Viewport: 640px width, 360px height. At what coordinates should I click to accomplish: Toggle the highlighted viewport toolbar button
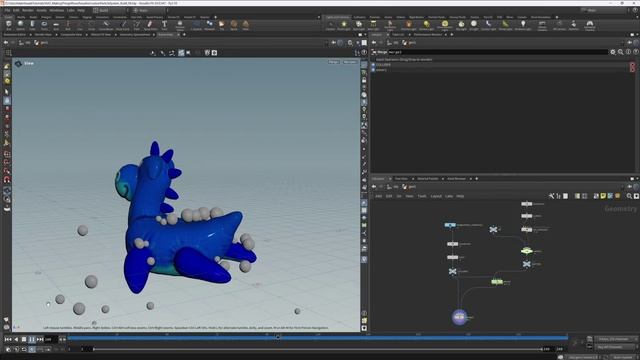click(x=181, y=53)
